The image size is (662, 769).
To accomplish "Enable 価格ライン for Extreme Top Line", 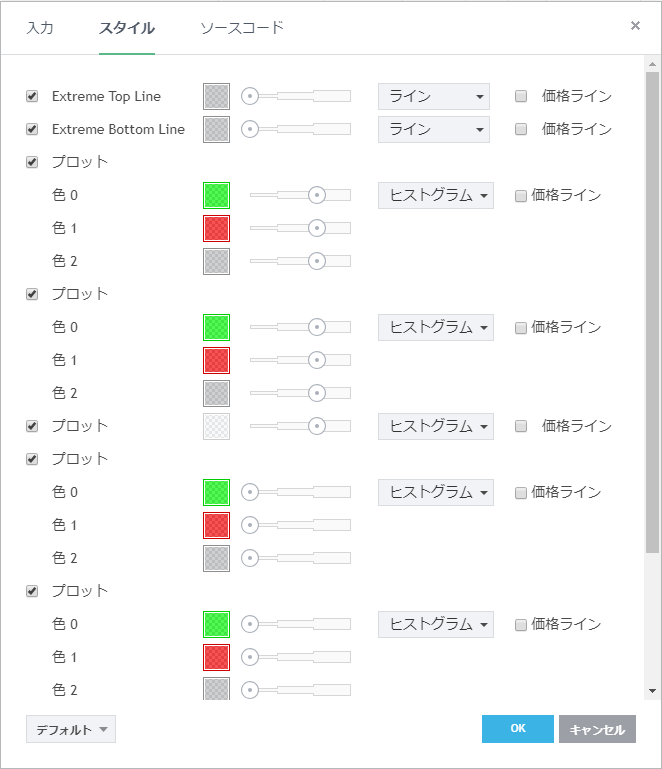I will [x=521, y=96].
